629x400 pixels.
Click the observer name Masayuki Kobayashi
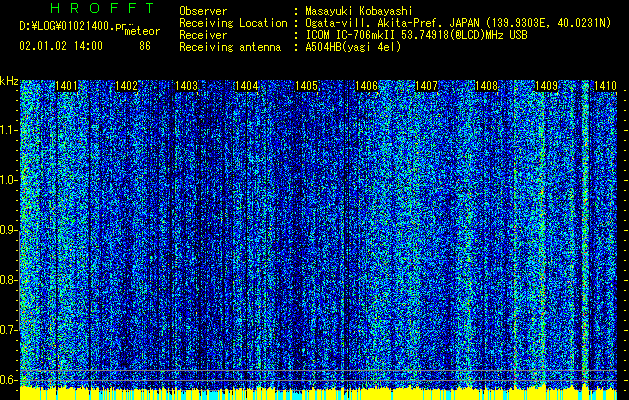pyautogui.click(x=359, y=11)
